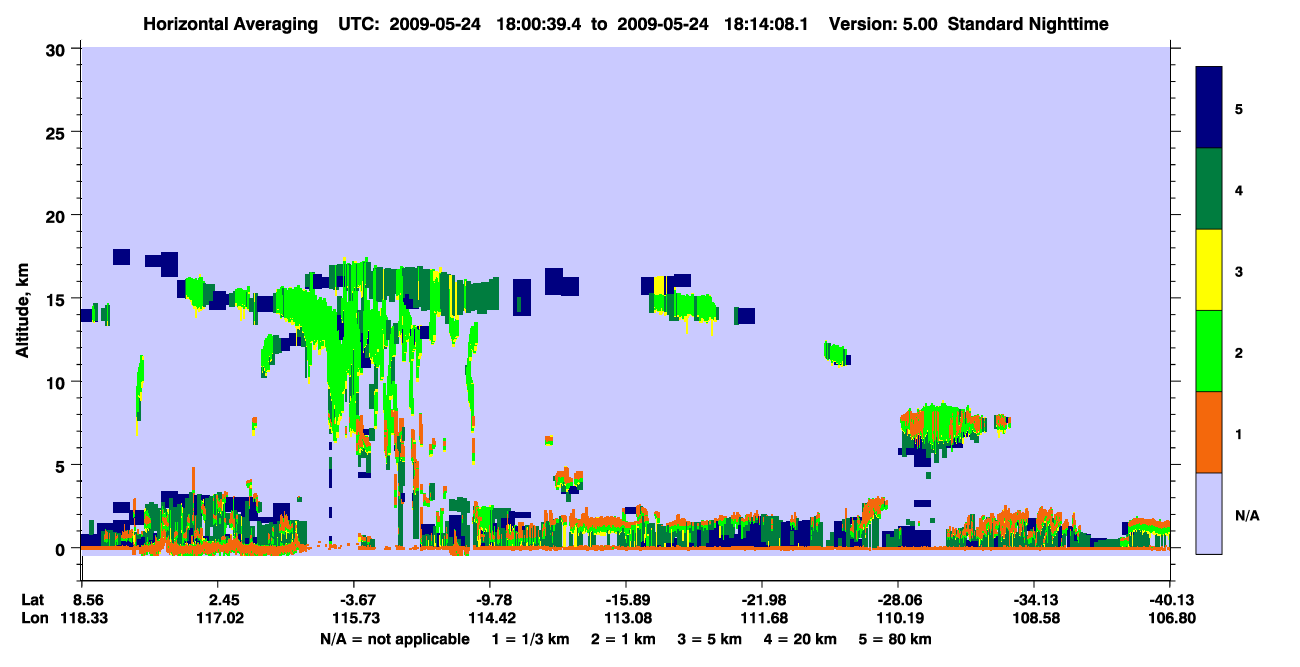Click the longitude value '114.42'
This screenshot has height=667, width=1300.
pyautogui.click(x=492, y=618)
